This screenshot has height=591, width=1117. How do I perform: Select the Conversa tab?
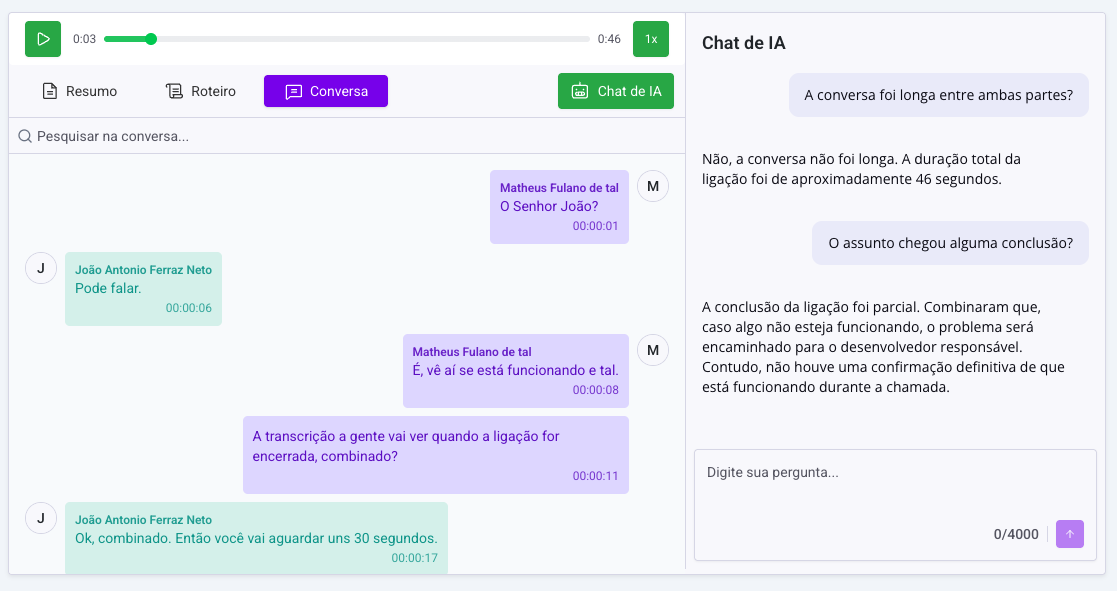coord(325,91)
